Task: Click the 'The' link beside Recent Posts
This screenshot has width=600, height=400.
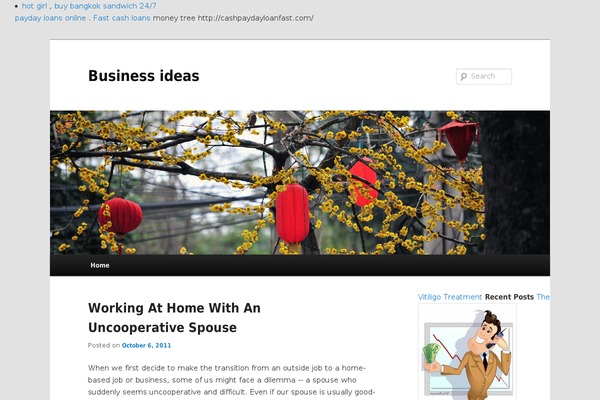Action: (543, 297)
